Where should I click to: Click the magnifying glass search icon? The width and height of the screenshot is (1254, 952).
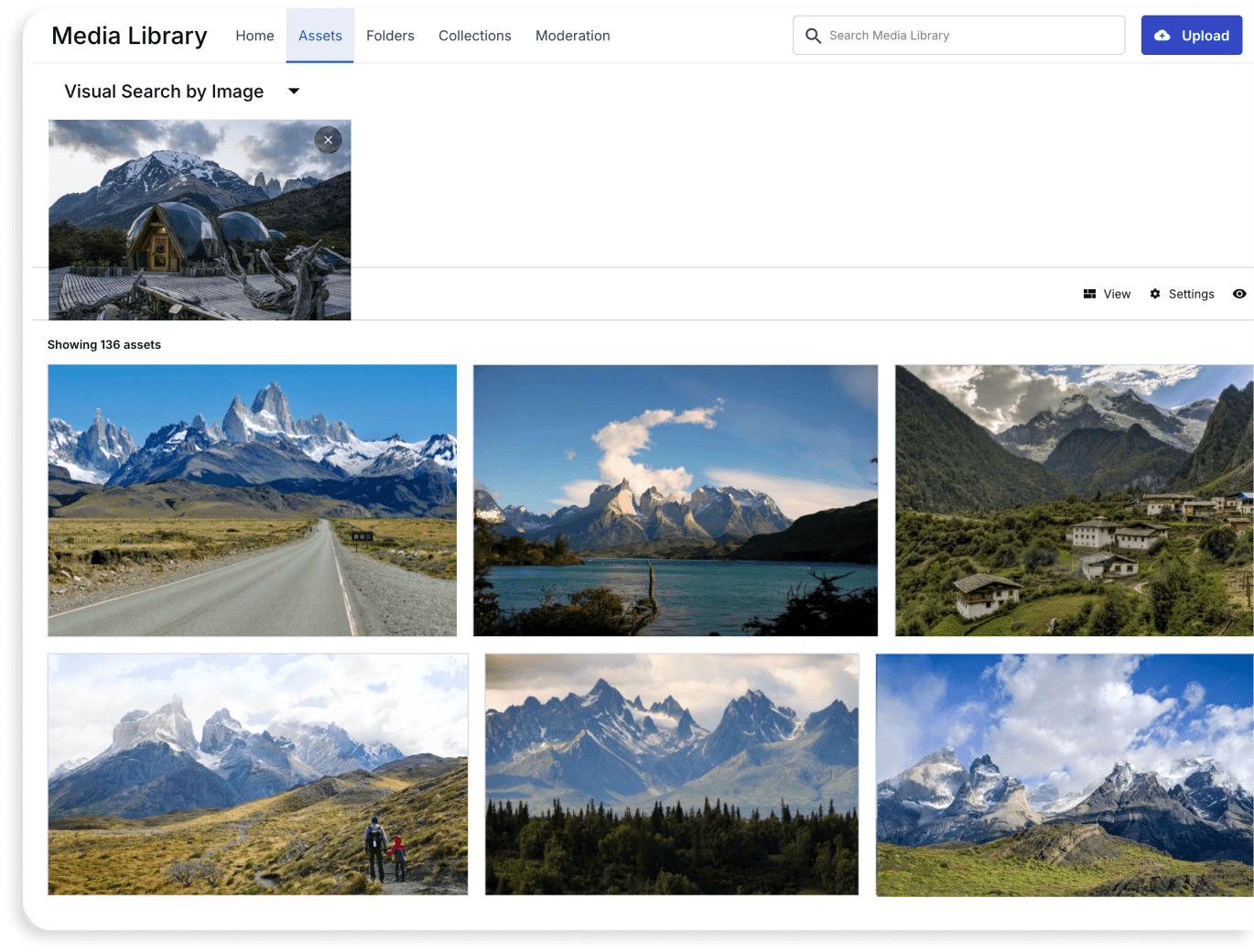813,35
